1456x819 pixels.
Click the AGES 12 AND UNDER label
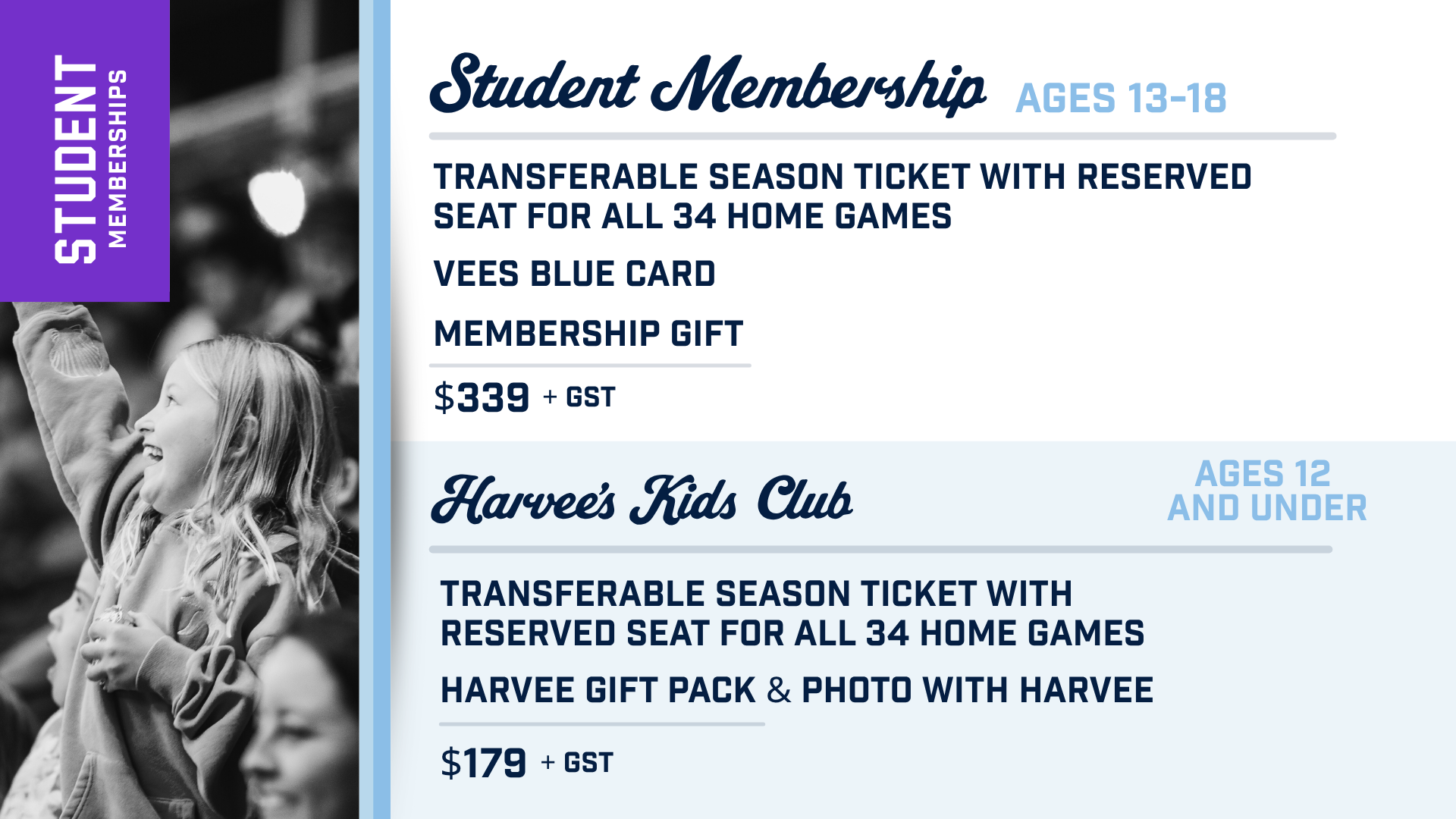point(1267,491)
